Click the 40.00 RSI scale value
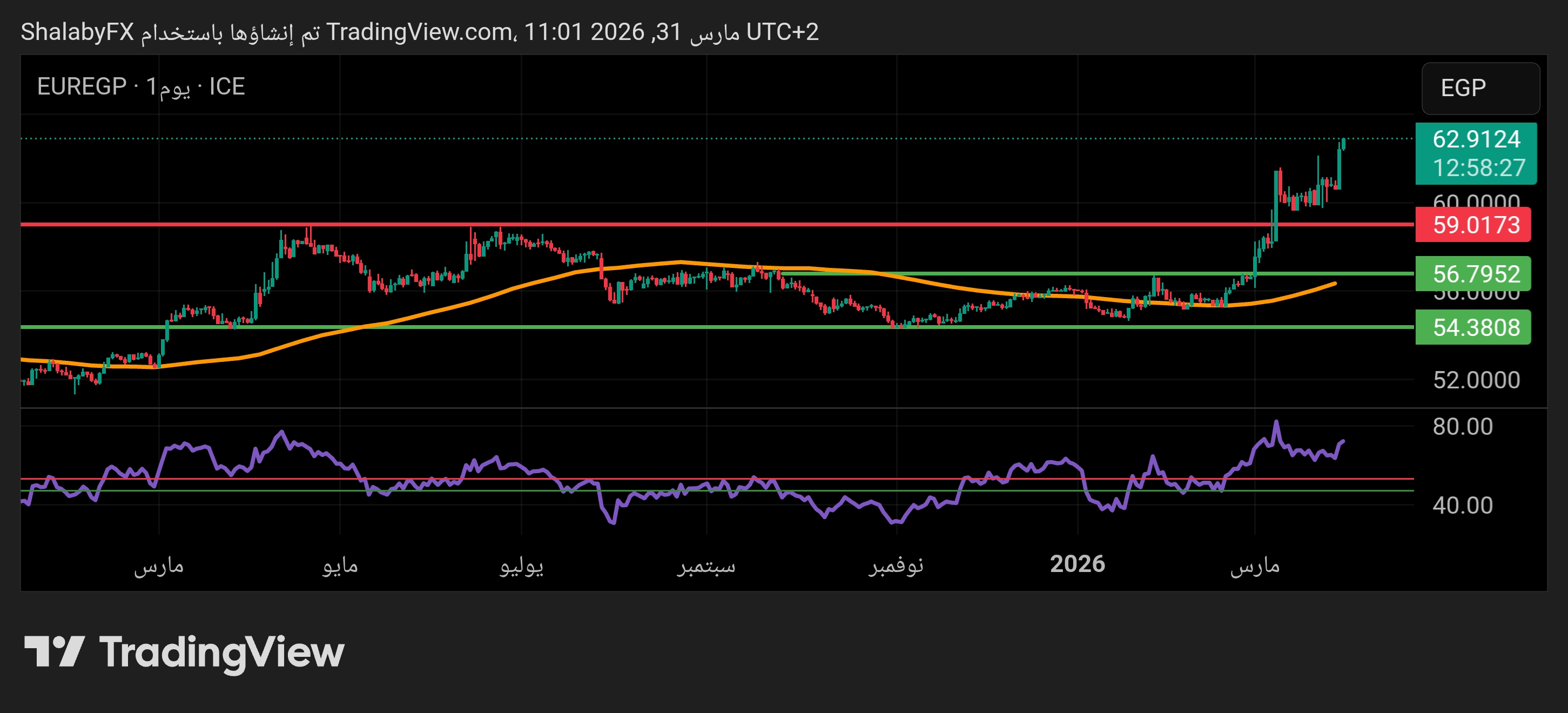 coord(1462,506)
